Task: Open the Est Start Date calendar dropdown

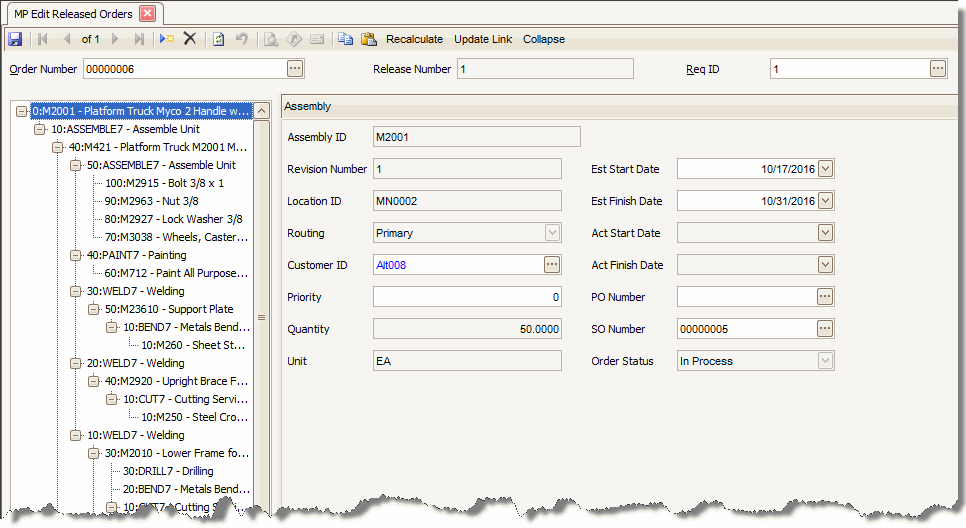Action: (x=825, y=169)
